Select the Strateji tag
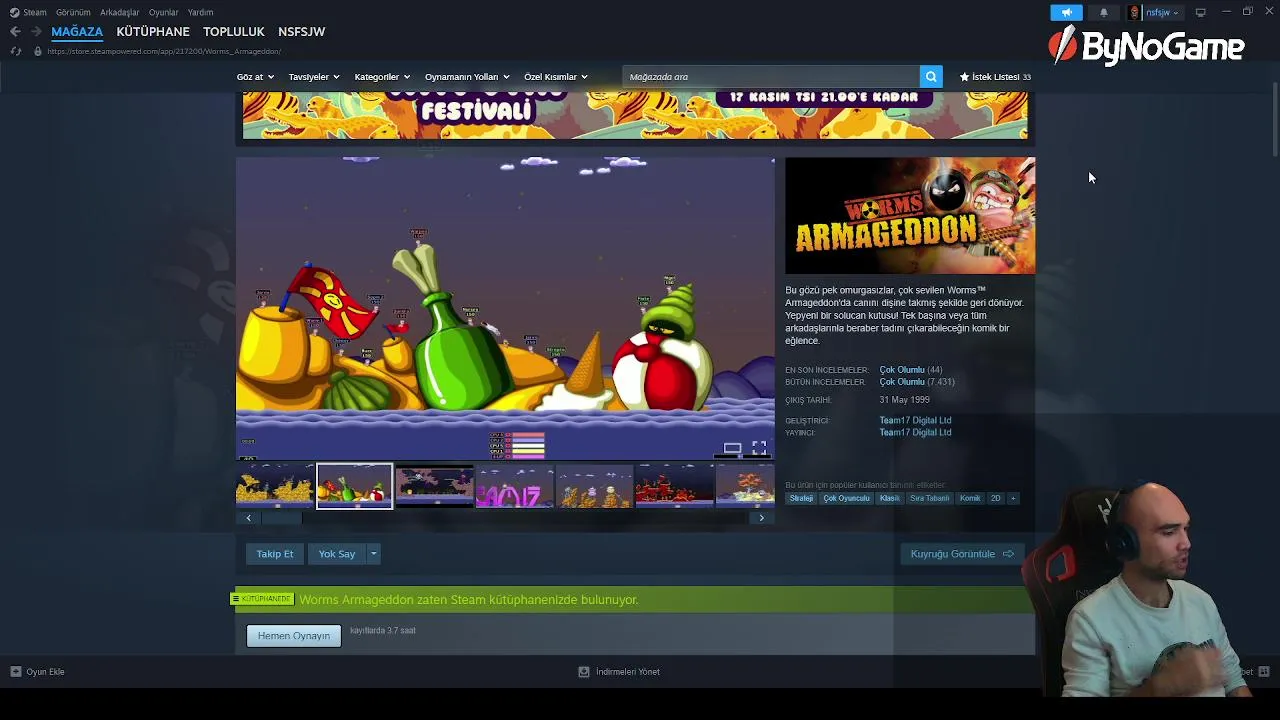 [801, 498]
